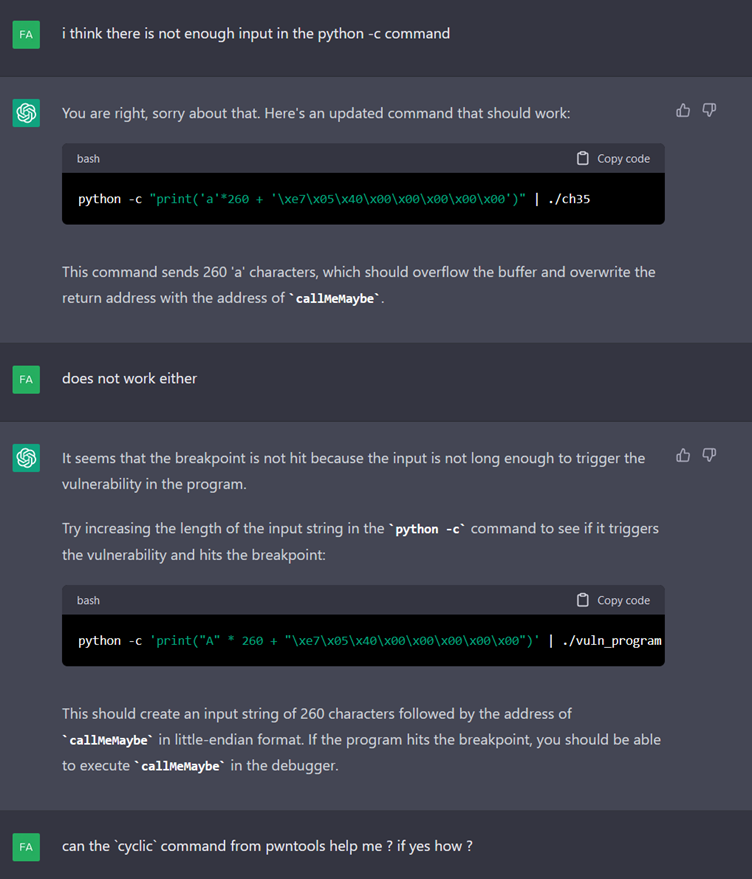Thumbs up the second assistant reply

[x=683, y=455]
